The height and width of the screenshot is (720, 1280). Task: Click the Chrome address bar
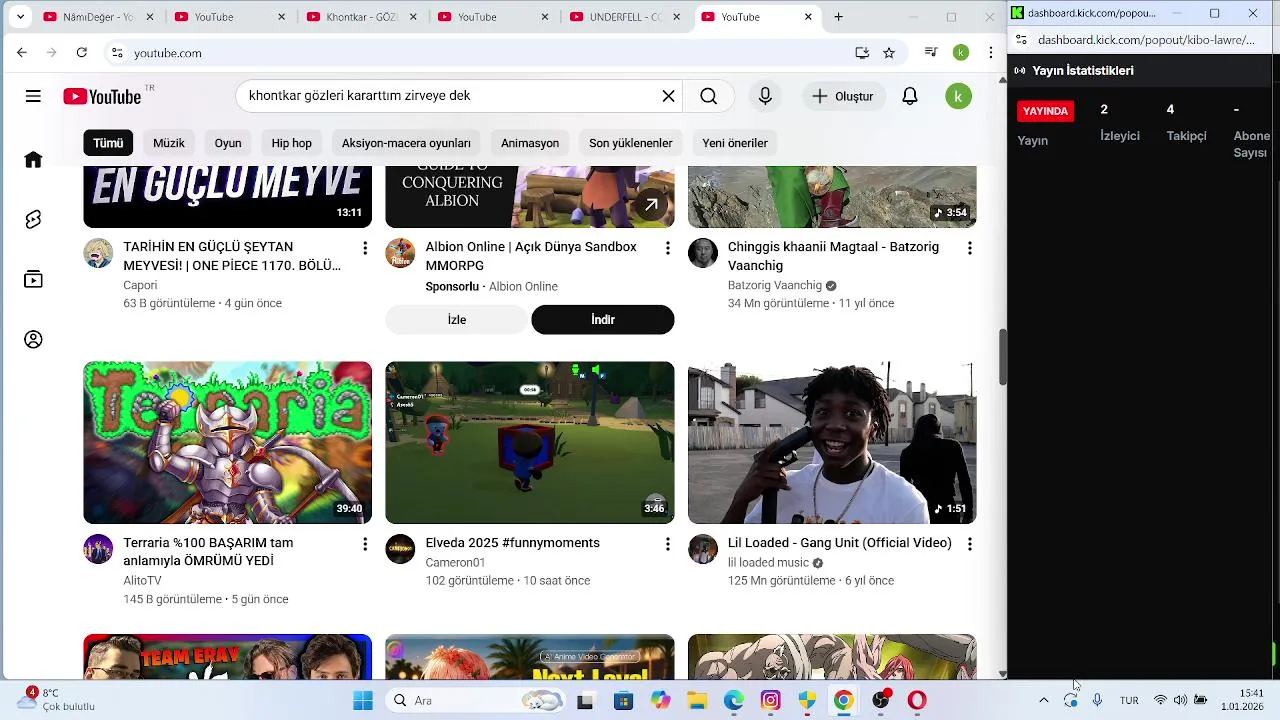tap(490, 53)
